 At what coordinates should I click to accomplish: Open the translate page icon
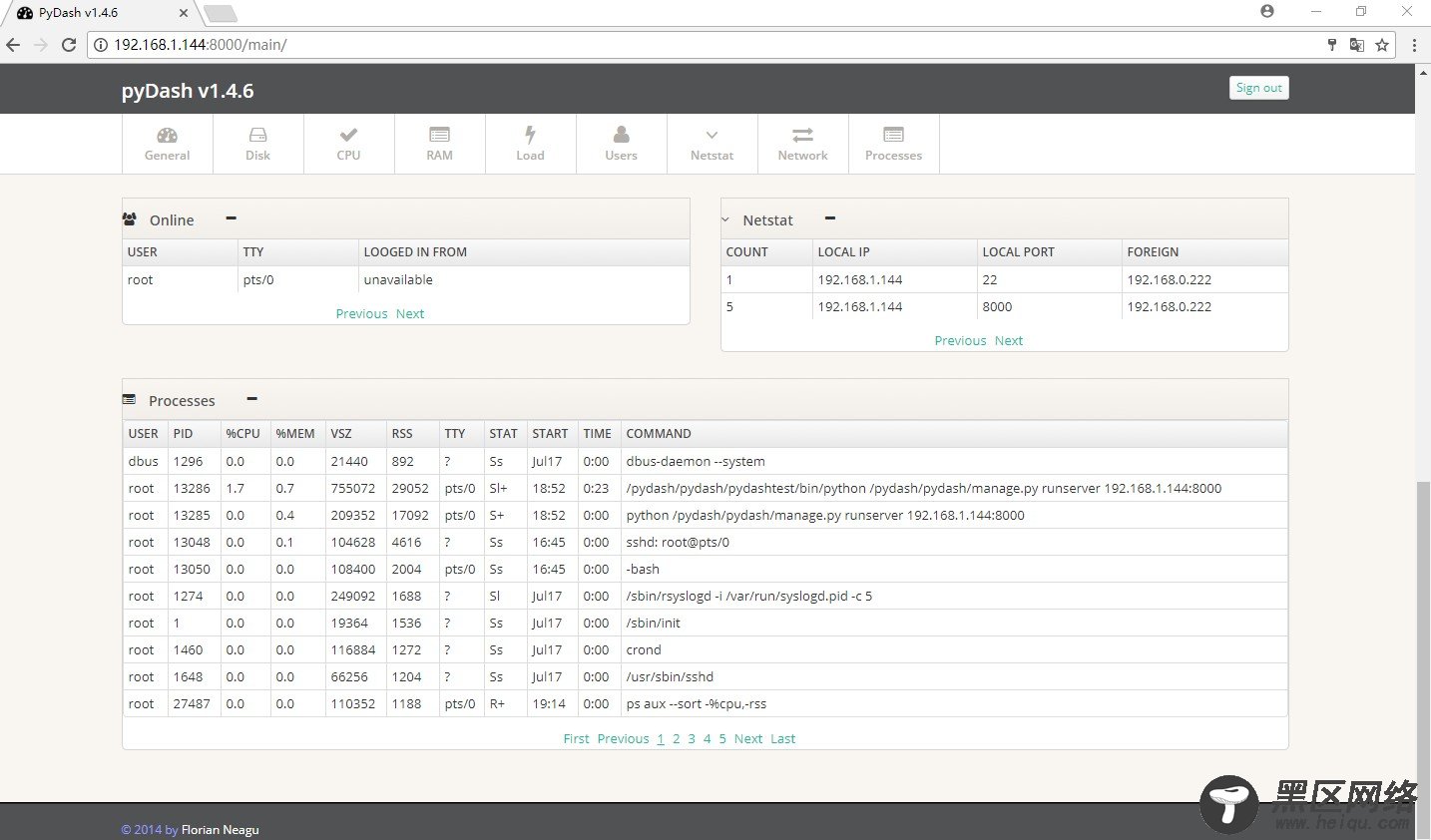coord(1357,45)
